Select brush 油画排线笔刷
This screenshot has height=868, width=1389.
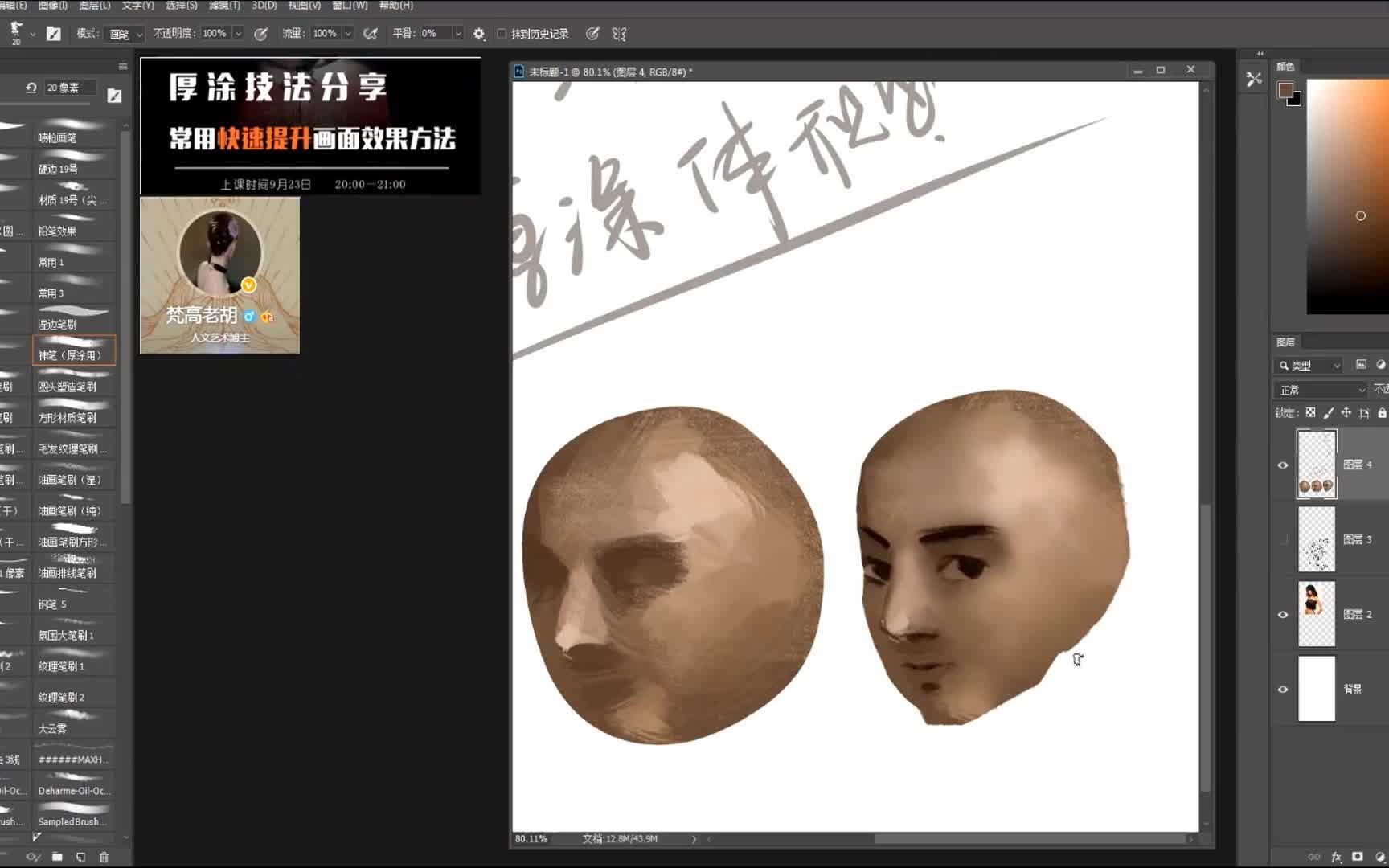74,567
